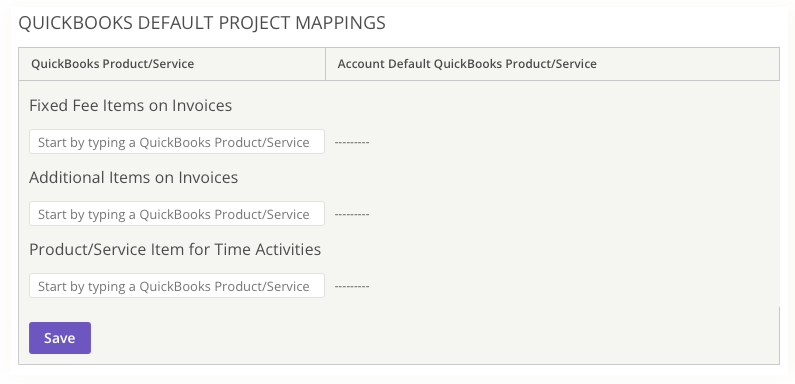Click the 'Additional Items on Invoices' label
This screenshot has height=384, width=795.
(133, 178)
